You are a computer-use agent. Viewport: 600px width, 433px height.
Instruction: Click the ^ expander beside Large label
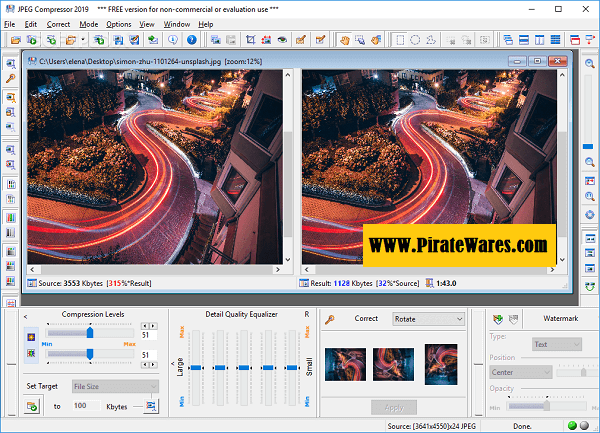[x=173, y=363]
